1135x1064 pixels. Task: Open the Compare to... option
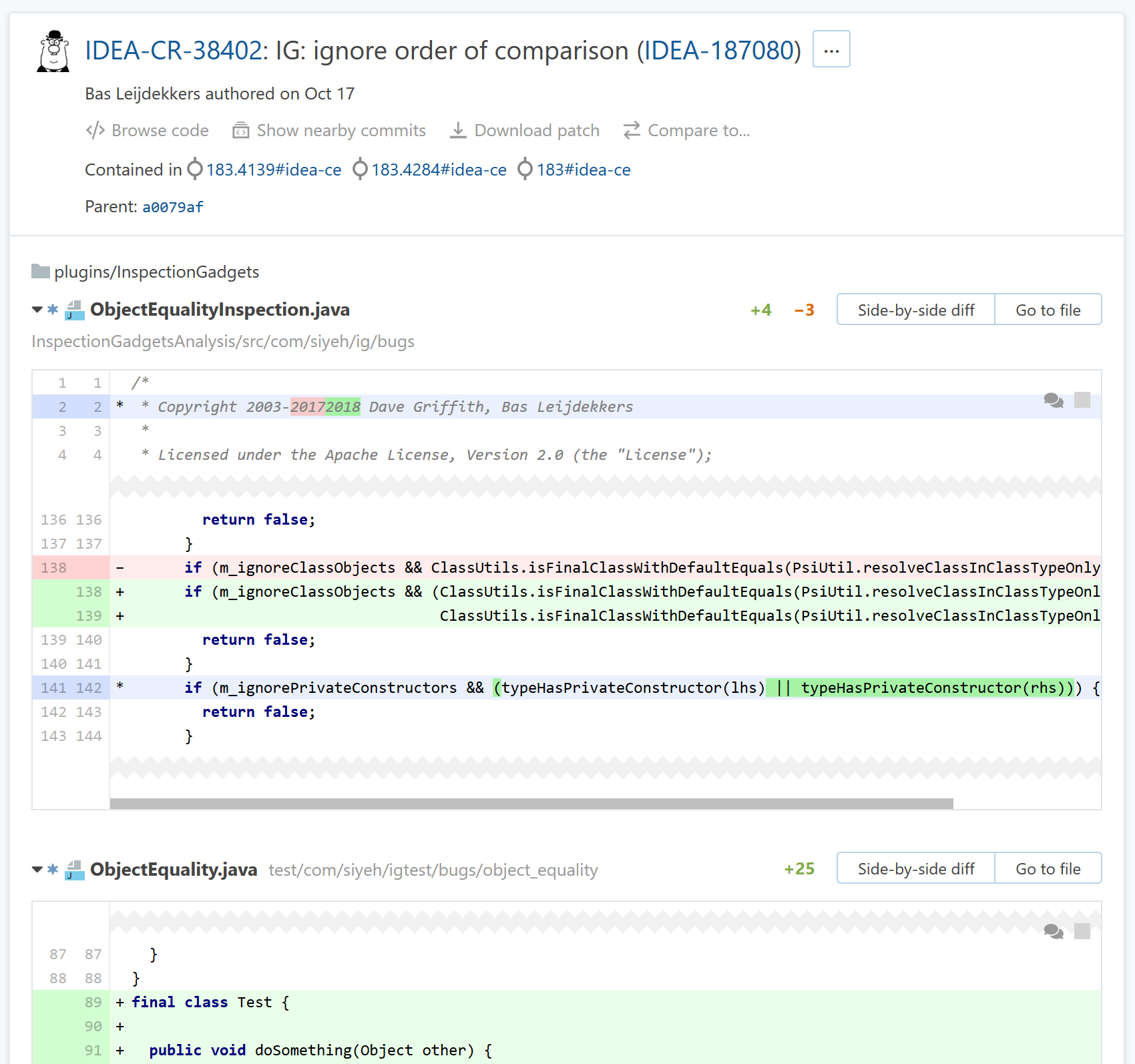(686, 130)
